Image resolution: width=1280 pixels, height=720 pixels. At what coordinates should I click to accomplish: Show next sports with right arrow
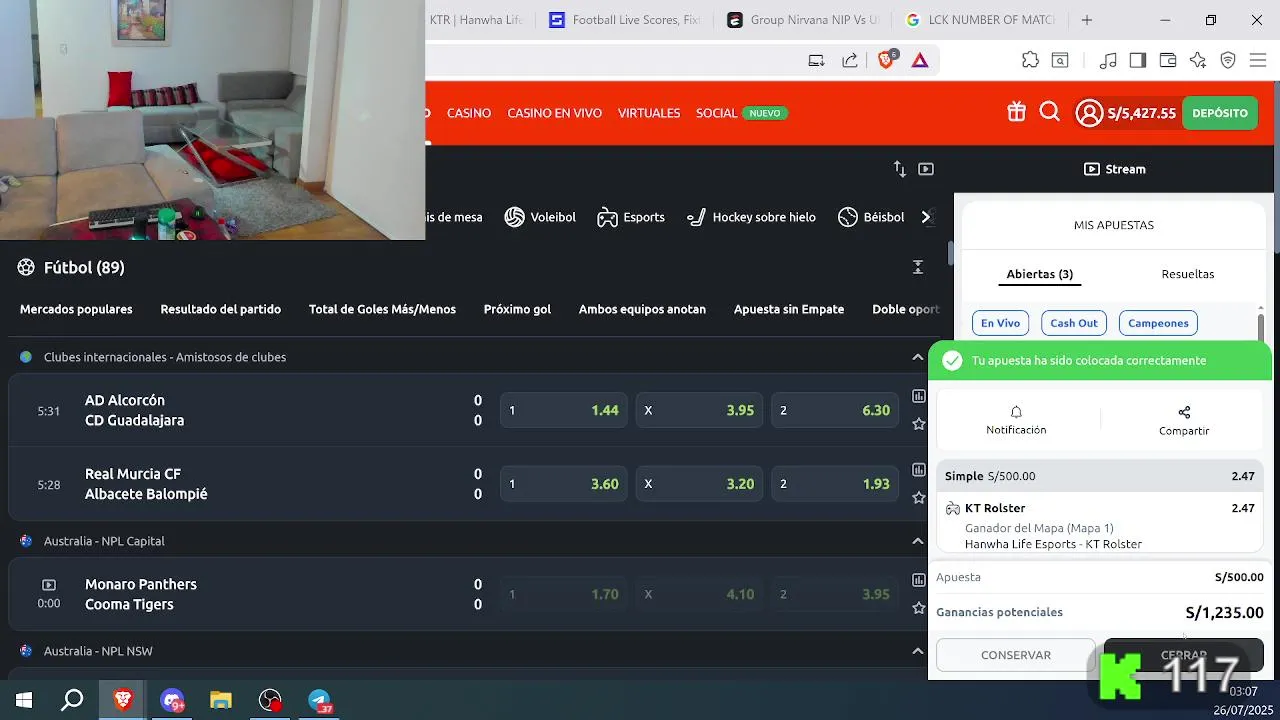click(x=926, y=217)
